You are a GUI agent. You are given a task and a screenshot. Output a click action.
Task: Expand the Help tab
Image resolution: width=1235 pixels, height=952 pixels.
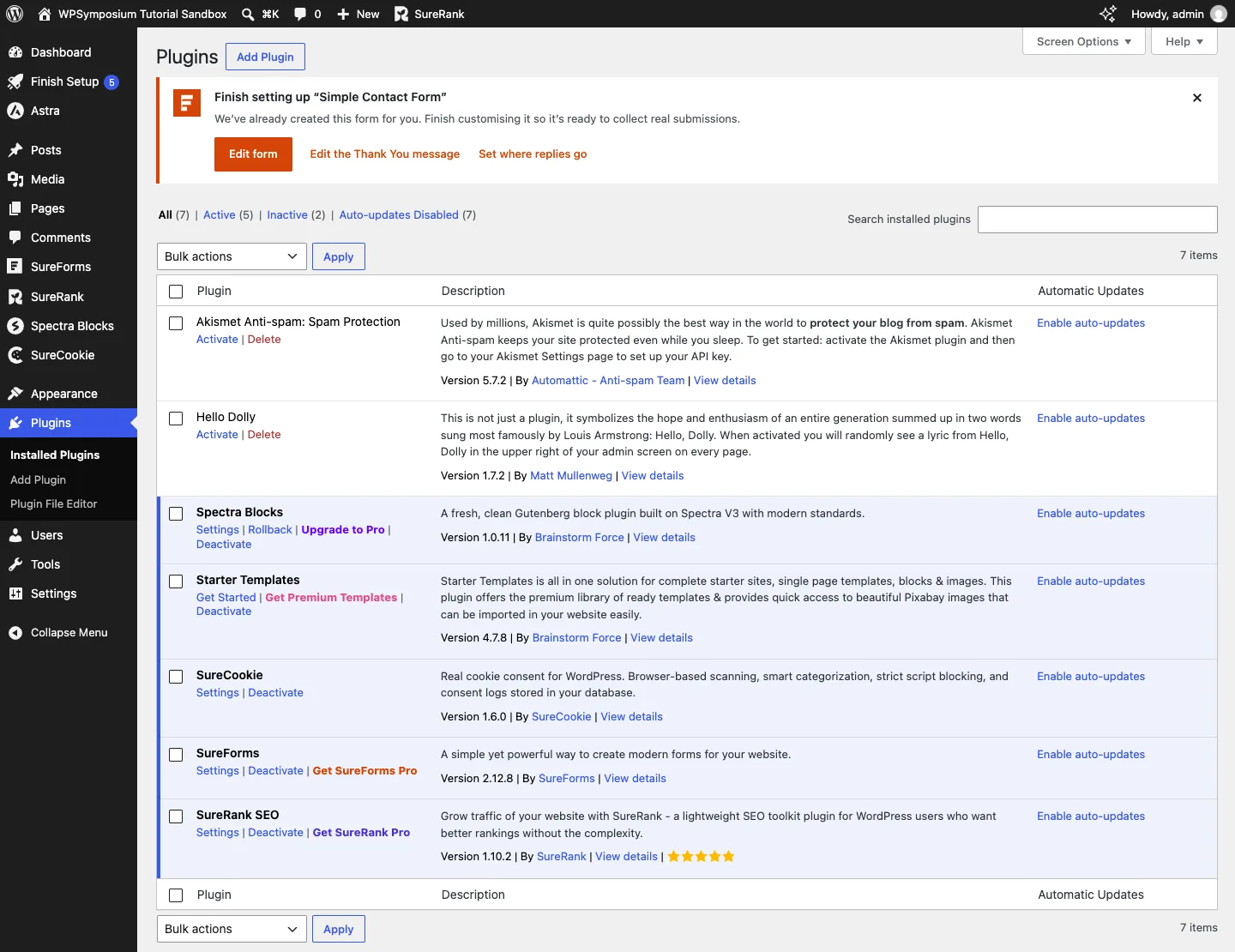(x=1184, y=41)
